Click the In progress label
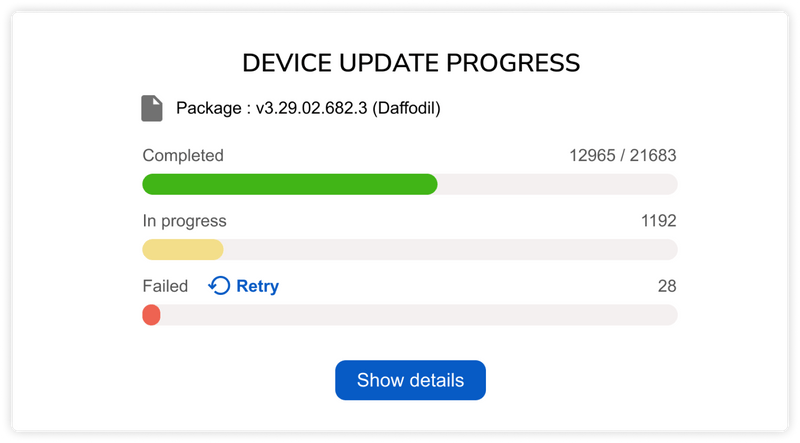This screenshot has height=443, width=800. point(185,221)
